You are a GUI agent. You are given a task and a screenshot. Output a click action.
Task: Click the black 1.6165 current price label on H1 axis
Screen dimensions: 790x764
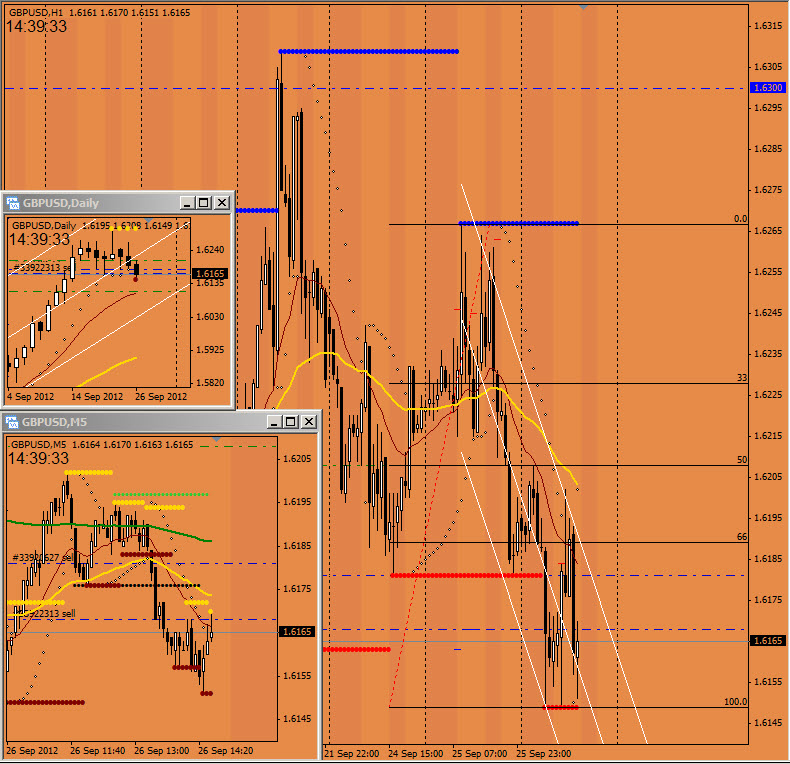767,641
